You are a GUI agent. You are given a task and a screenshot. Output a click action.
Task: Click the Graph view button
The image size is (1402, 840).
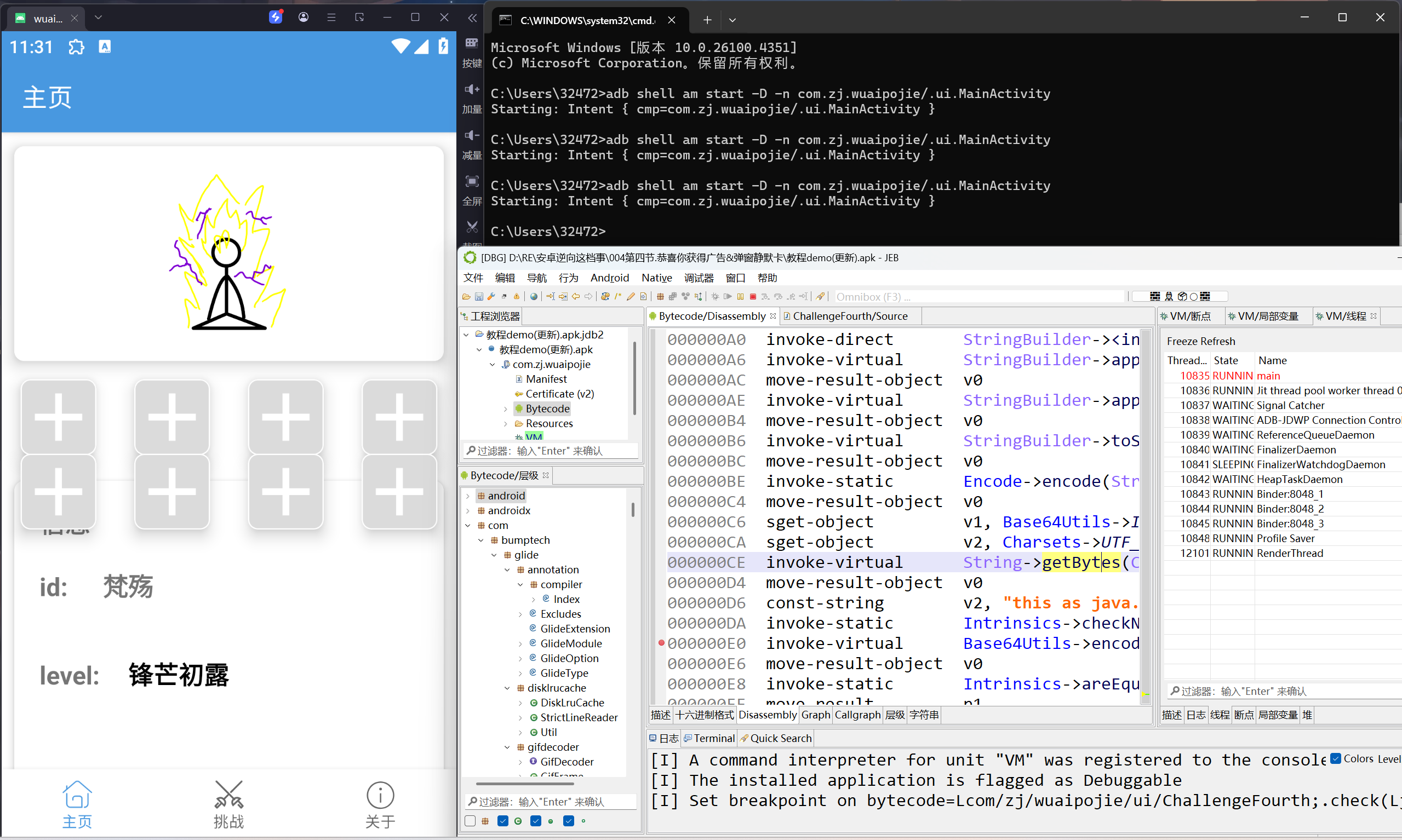point(815,715)
